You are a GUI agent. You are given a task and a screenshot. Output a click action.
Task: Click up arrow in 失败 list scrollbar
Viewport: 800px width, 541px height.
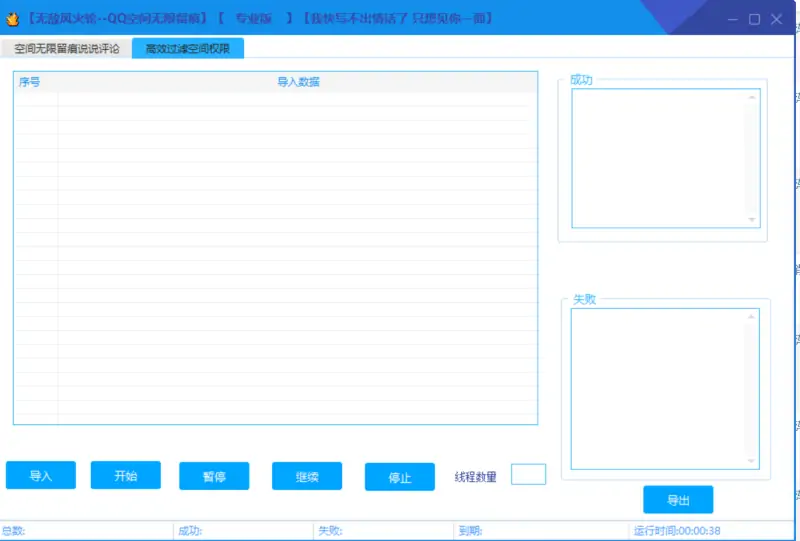(x=752, y=317)
